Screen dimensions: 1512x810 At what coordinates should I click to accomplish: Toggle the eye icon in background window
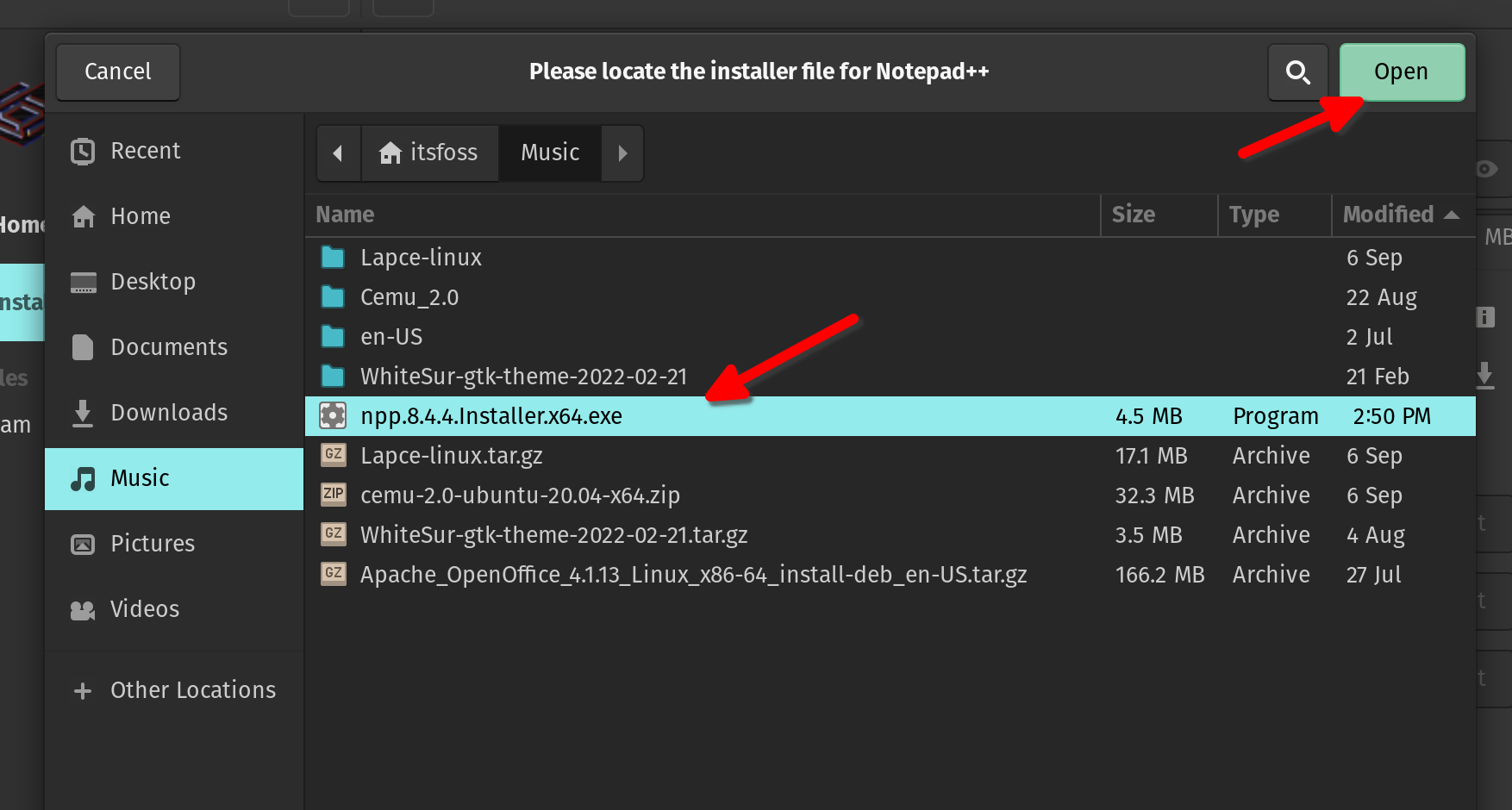tap(1487, 169)
